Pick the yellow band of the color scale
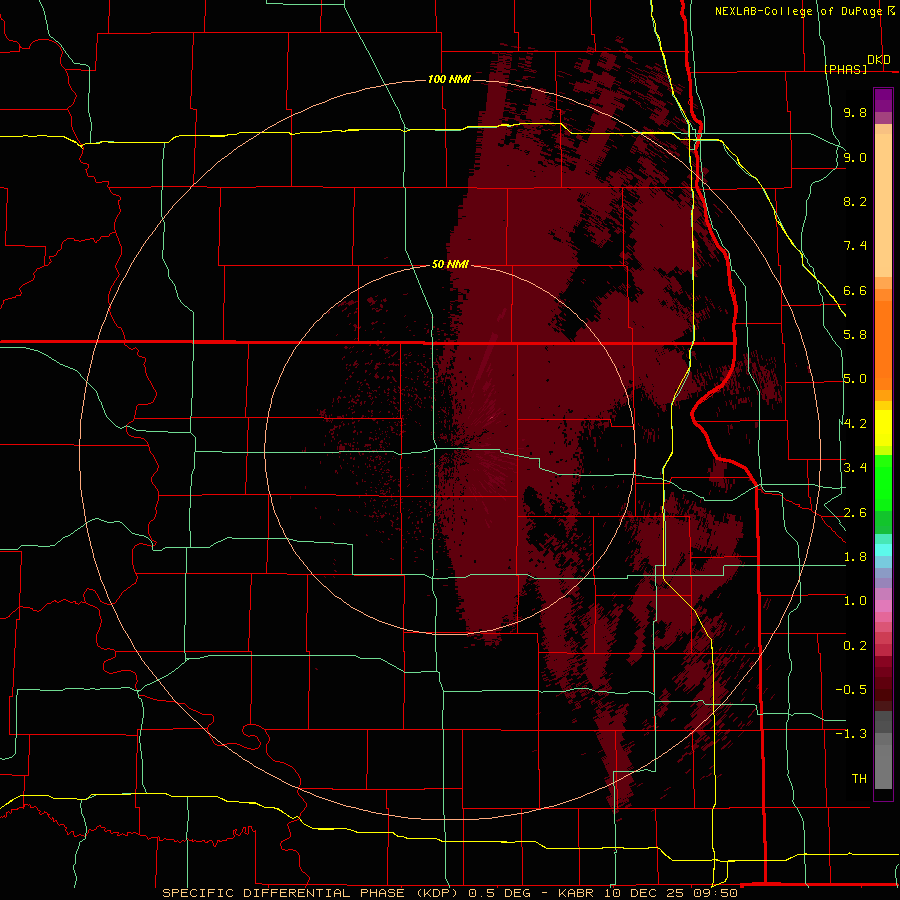Image resolution: width=900 pixels, height=900 pixels. click(883, 428)
